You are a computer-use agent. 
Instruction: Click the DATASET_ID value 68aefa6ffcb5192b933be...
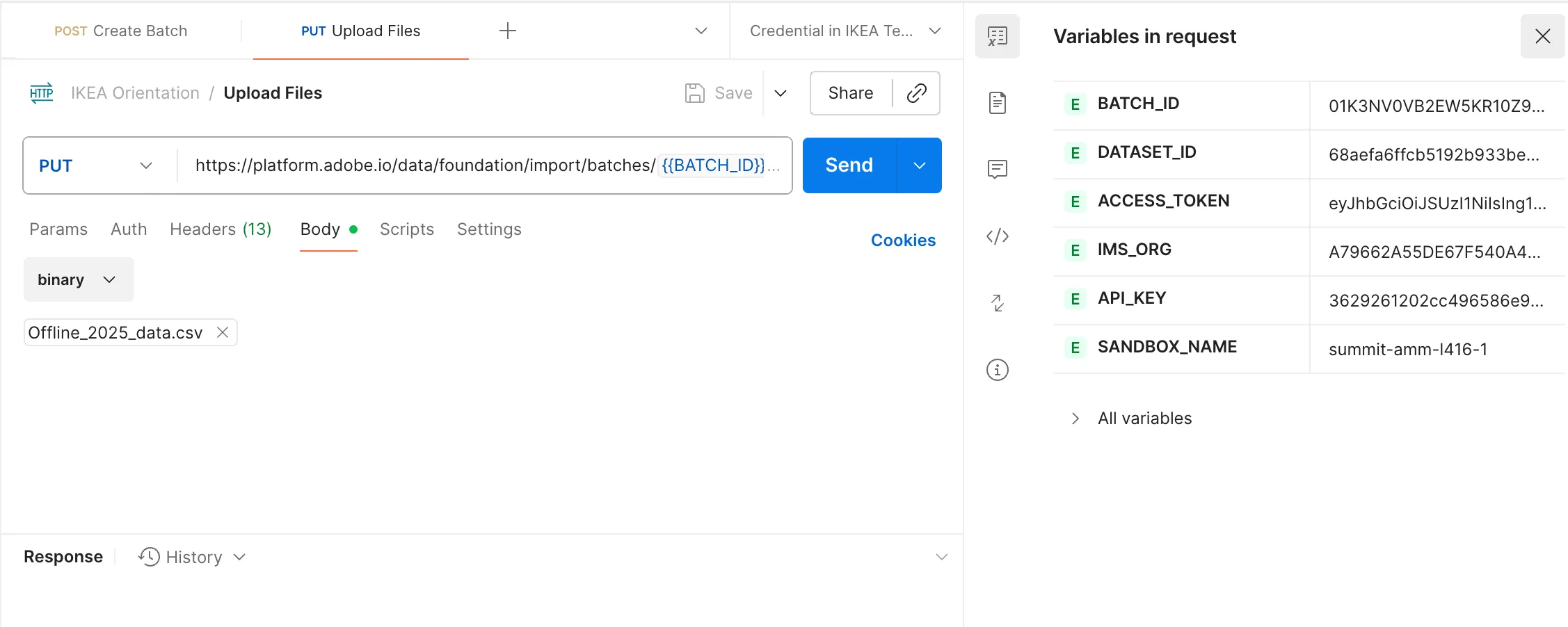[x=1434, y=154]
